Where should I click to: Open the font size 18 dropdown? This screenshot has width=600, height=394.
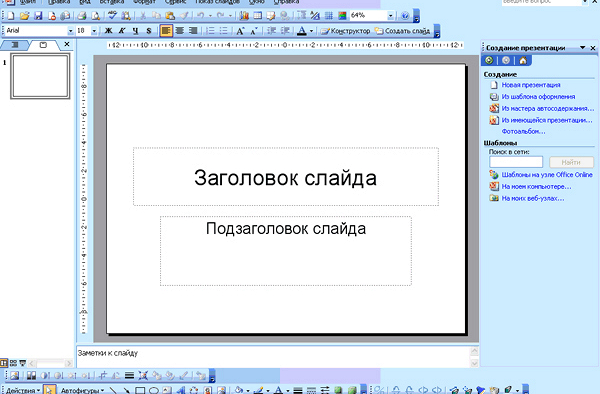click(x=94, y=31)
